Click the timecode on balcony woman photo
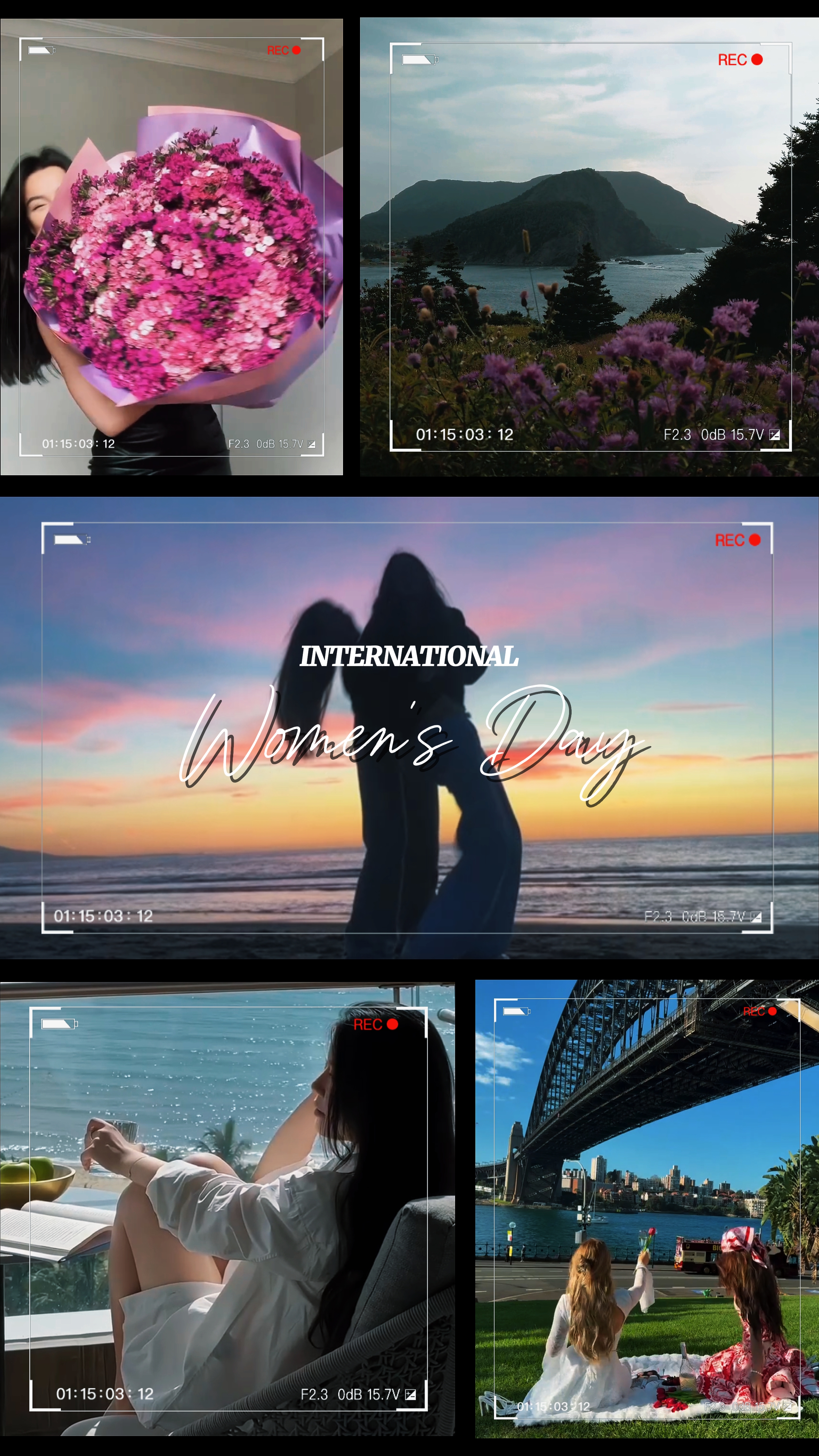The width and height of the screenshot is (819, 1456). pyautogui.click(x=105, y=1394)
